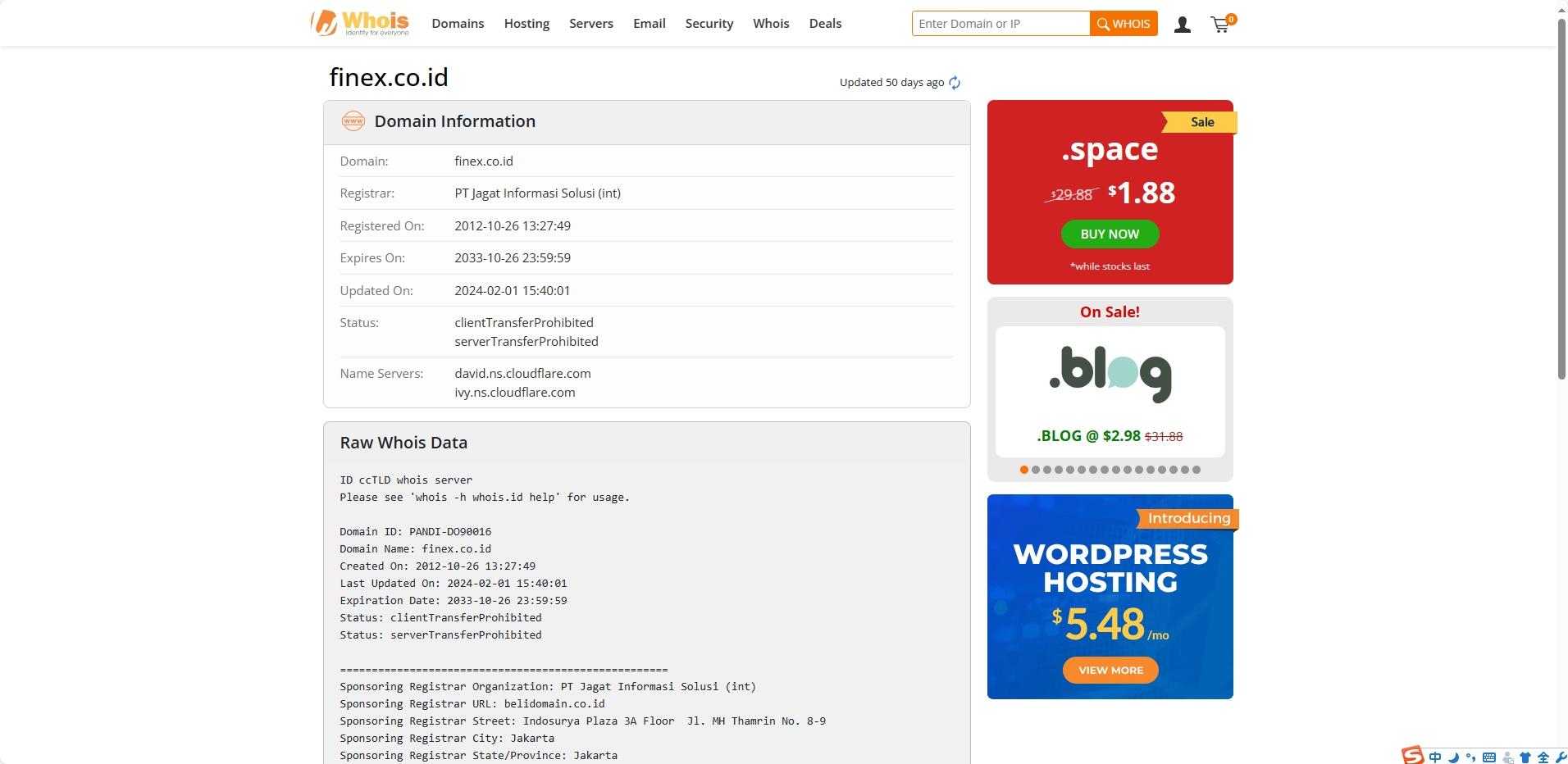
Task: Click the www globe icon beside Domain Information
Action: pyautogui.click(x=353, y=121)
